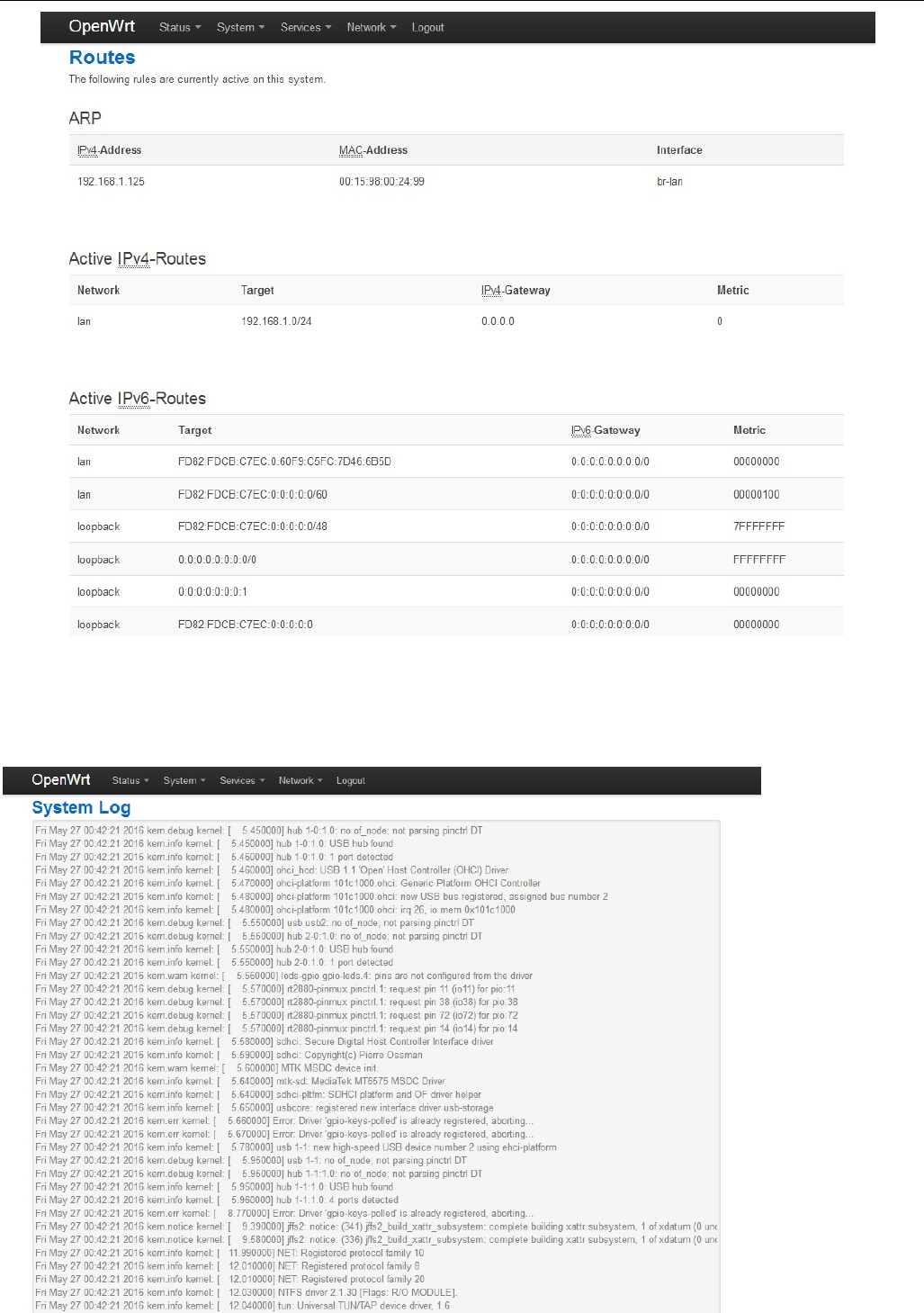Open Services menu in System Log navbar
The image size is (924, 1313).
(x=242, y=780)
